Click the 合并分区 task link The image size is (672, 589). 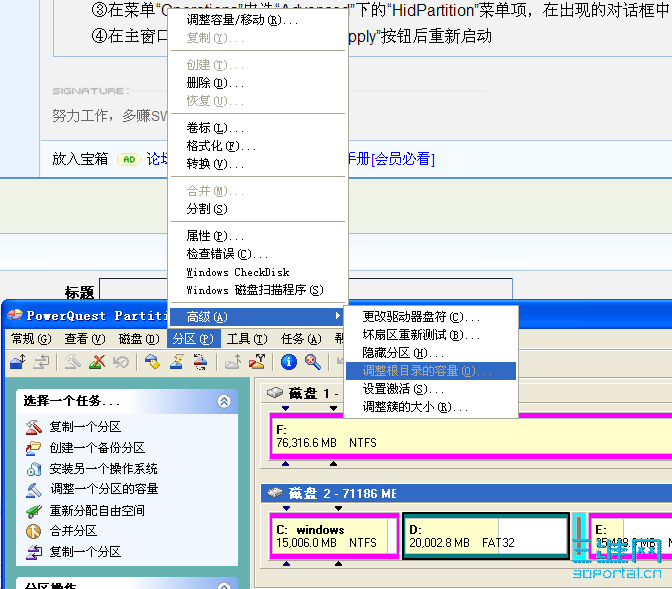pos(73,532)
